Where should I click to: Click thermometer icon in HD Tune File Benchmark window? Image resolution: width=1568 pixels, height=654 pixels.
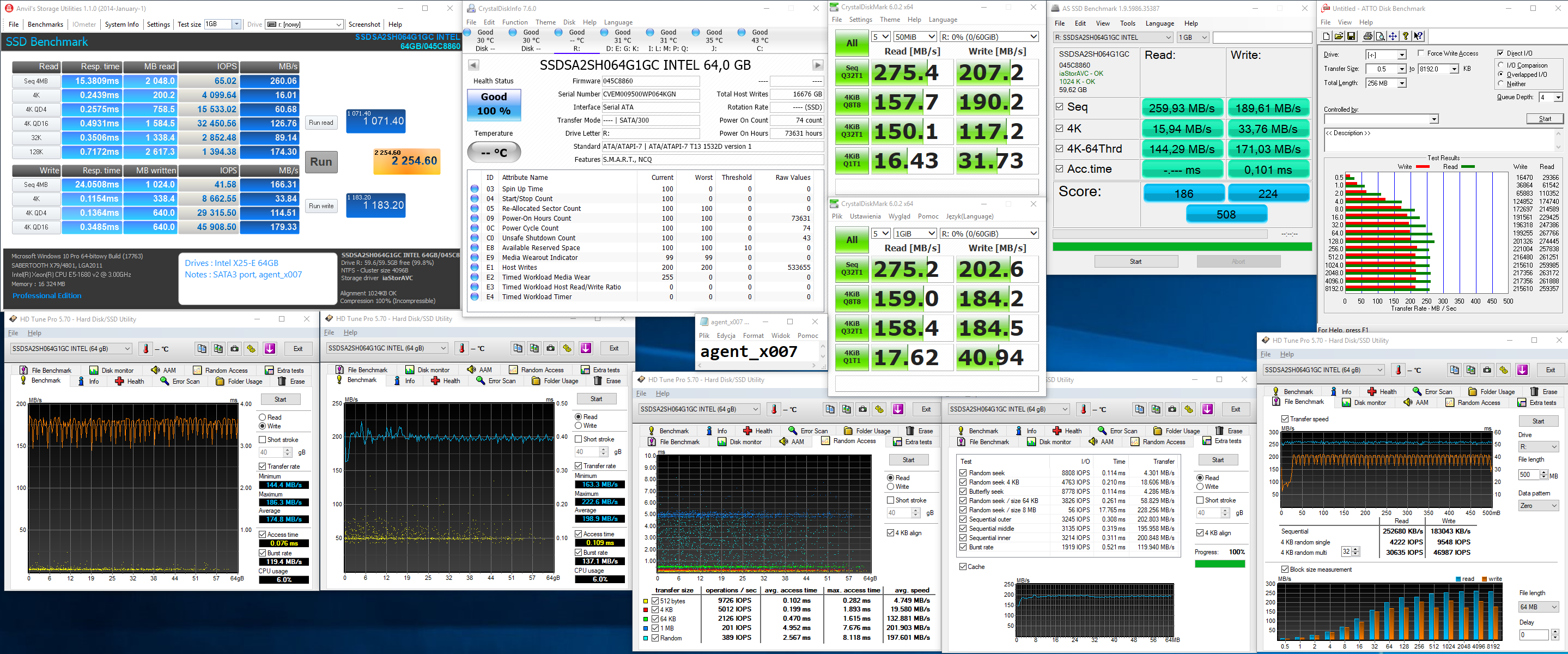coord(1398,370)
